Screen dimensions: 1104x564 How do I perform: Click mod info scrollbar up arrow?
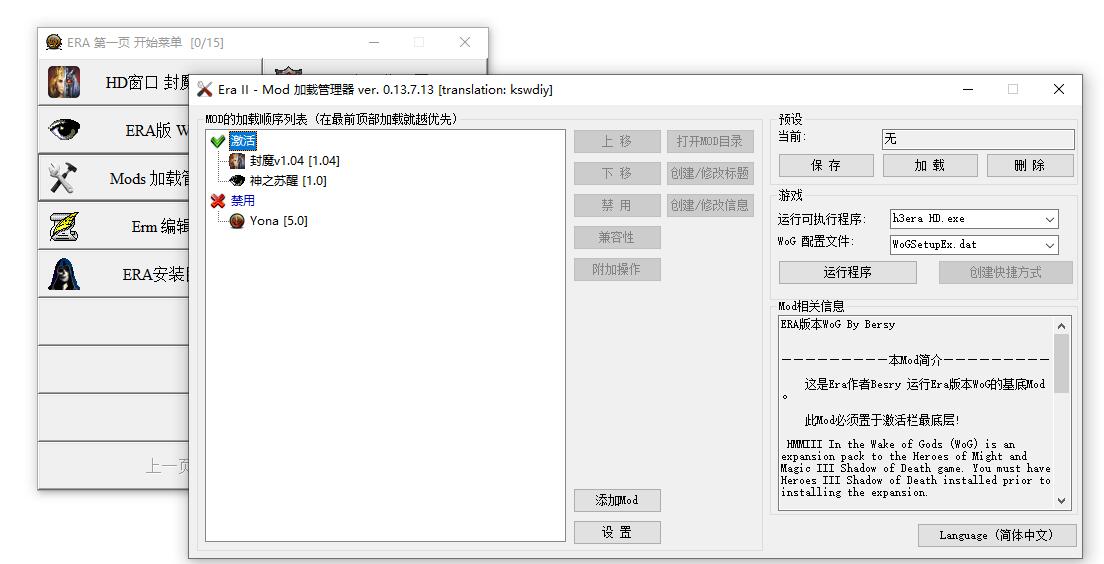pyautogui.click(x=1062, y=326)
